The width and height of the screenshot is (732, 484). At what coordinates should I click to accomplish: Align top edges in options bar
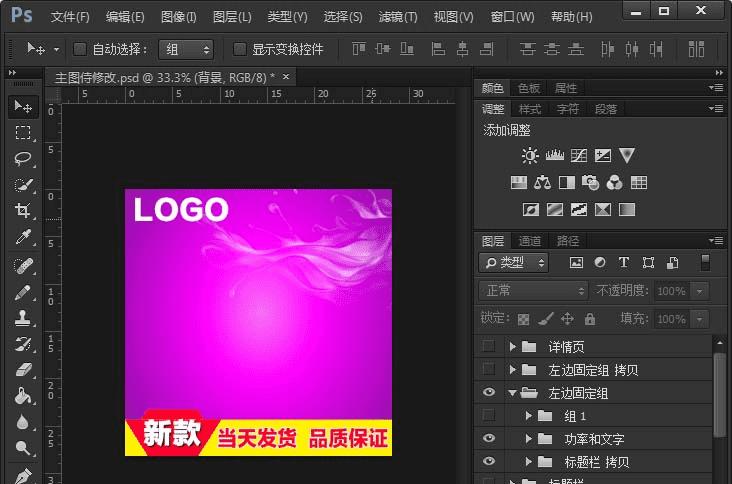[x=359, y=49]
